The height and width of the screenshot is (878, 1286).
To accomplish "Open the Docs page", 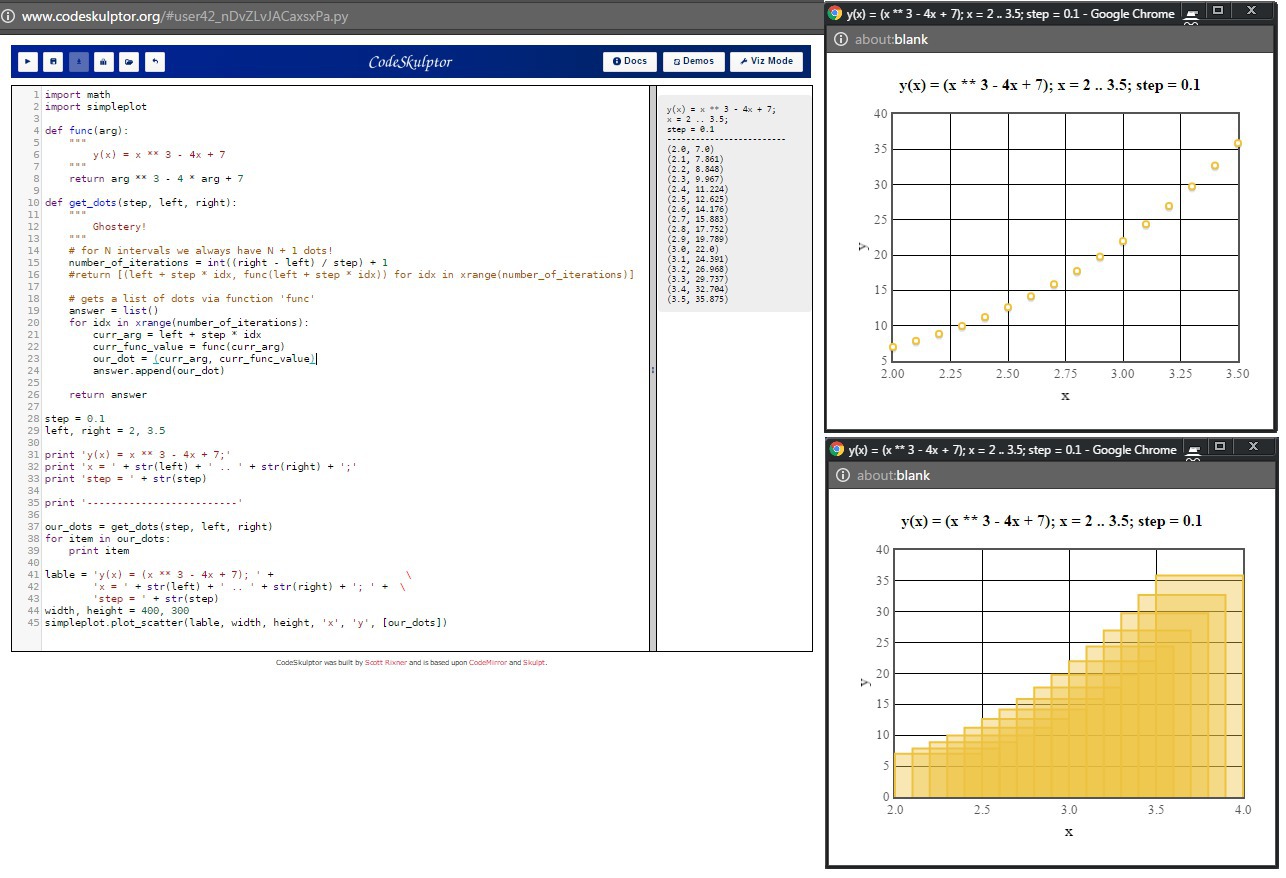I will point(629,61).
